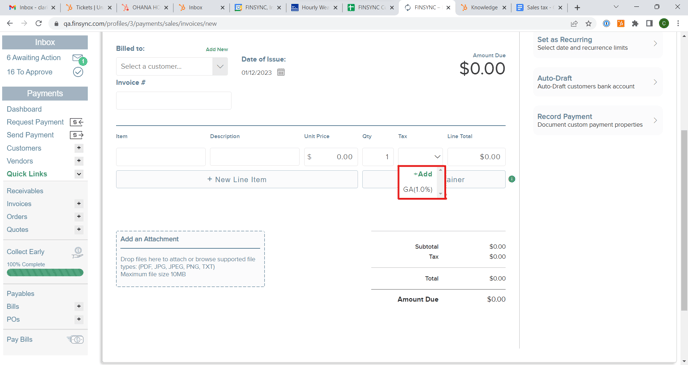Viewport: 688px width, 365px height.
Task: Bookmark this page with the star icon
Action: click(x=588, y=23)
